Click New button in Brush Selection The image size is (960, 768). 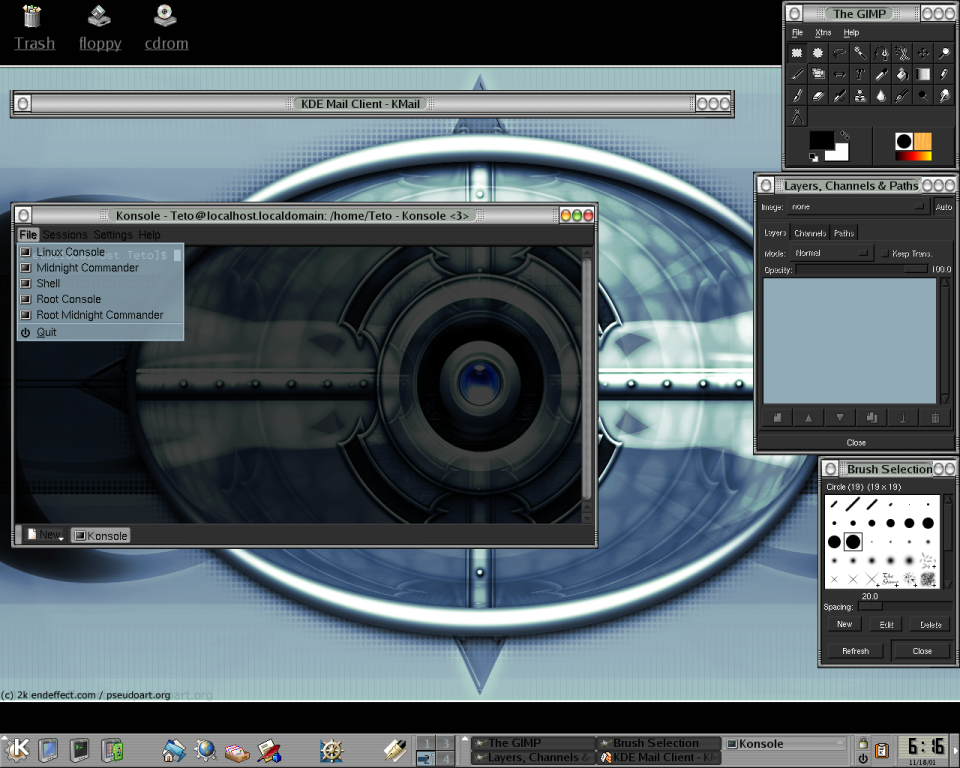[x=844, y=624]
